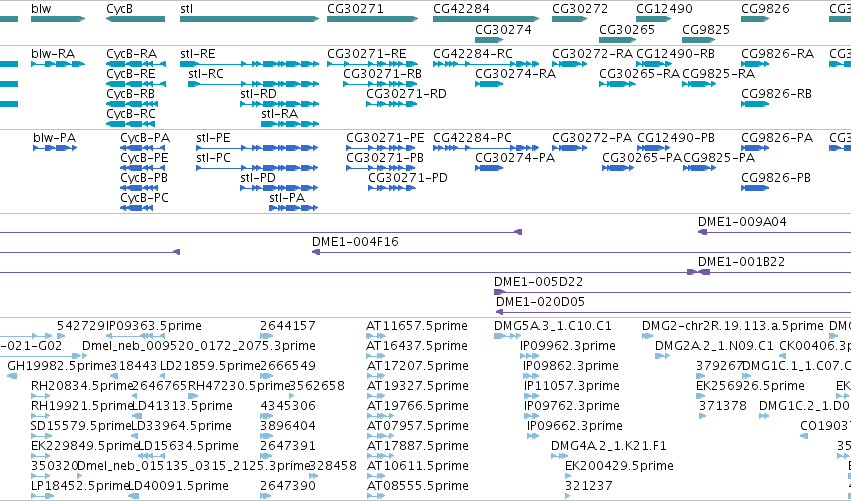Select the DME1-001B22 clone label
851x501 pixels.
coord(741,262)
